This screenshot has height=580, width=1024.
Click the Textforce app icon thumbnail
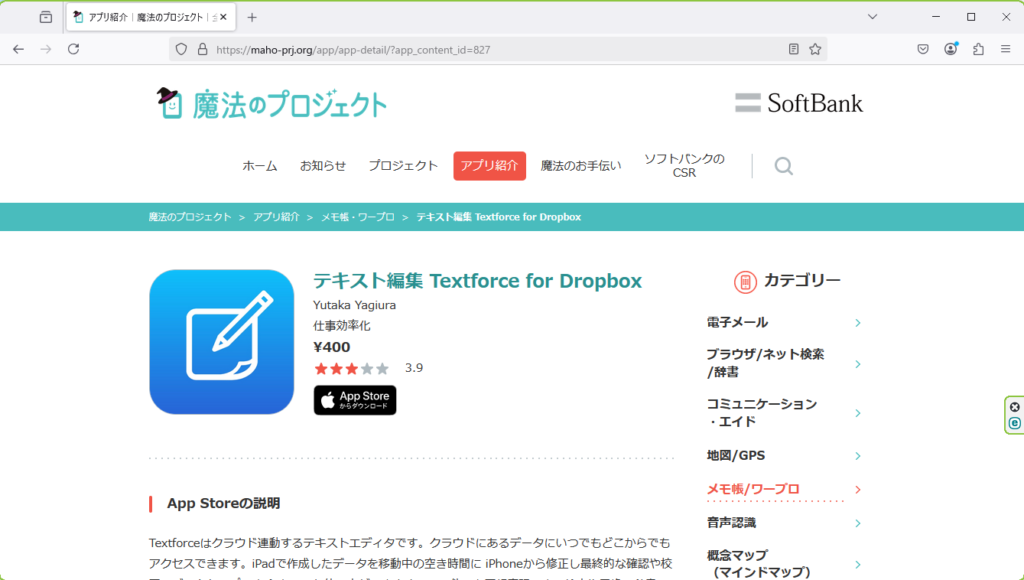pos(221,342)
